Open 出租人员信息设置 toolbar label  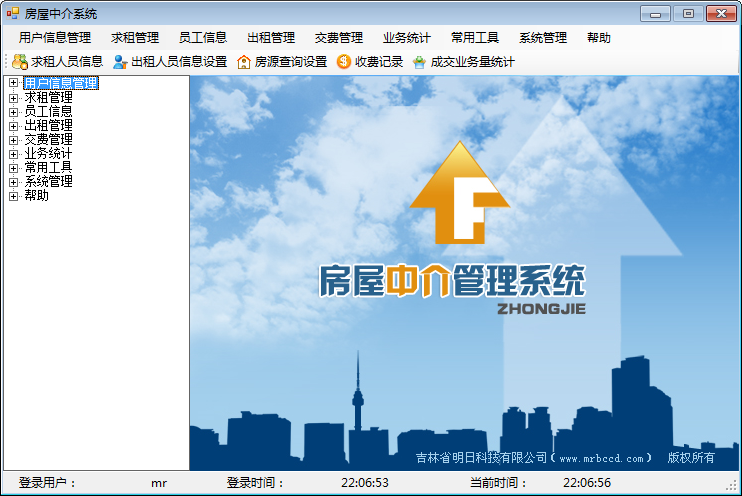point(179,62)
